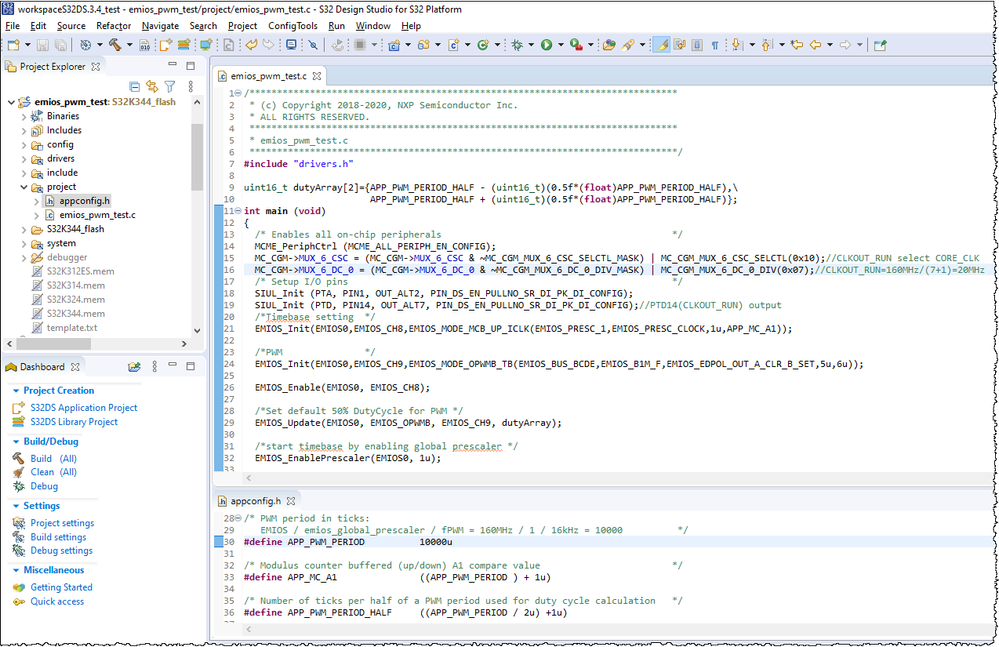Viewport: 999px width, 647px height.
Task: Click Previous Annotation up-arrow toolbar icon
Action: click(766, 45)
